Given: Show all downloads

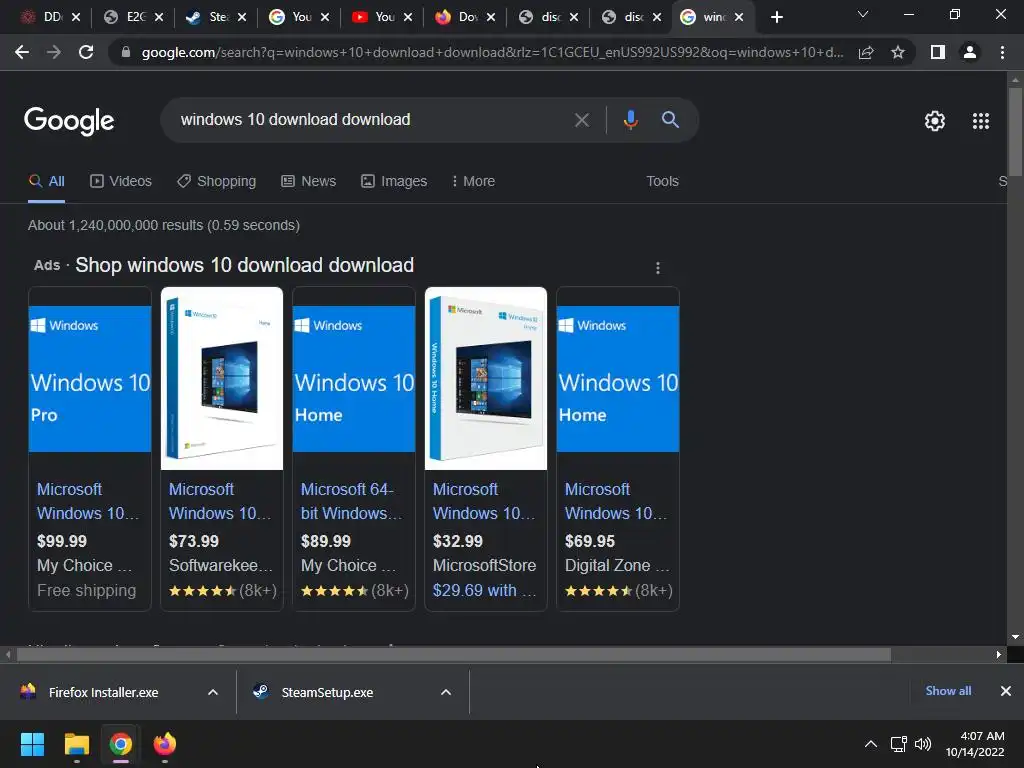Looking at the screenshot, I should [x=948, y=691].
